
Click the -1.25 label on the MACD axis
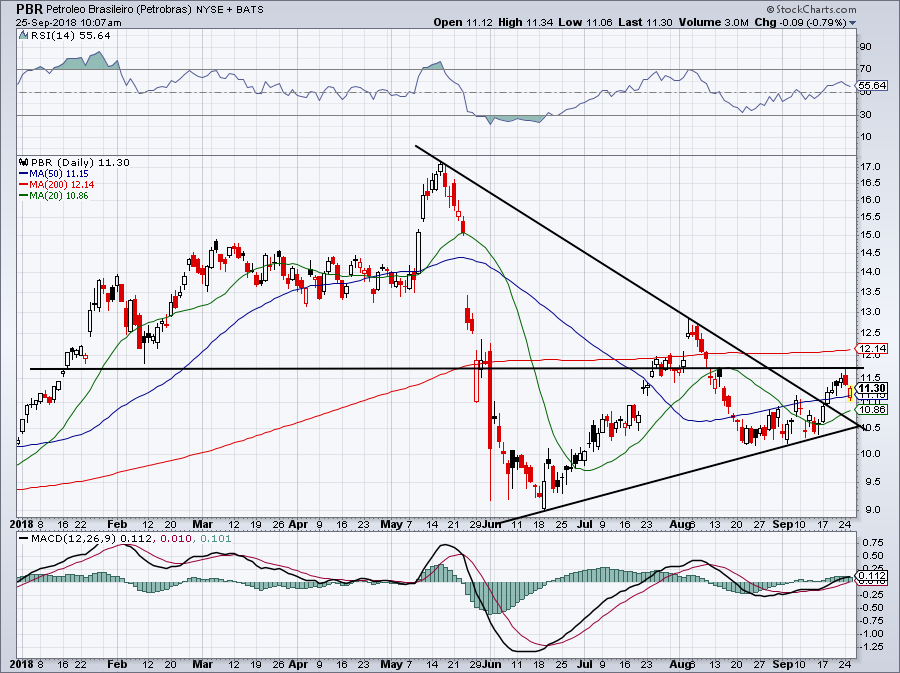[871, 647]
